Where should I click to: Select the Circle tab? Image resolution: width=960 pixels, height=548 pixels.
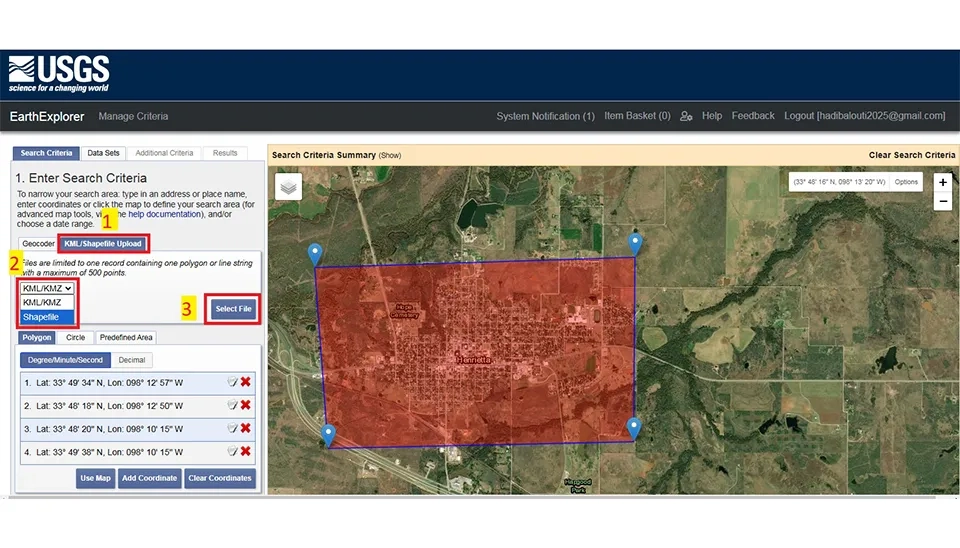[x=75, y=337]
